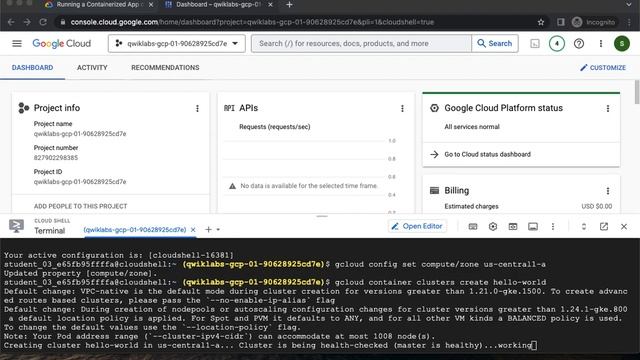Open the Help question mark menu

[x=579, y=43]
